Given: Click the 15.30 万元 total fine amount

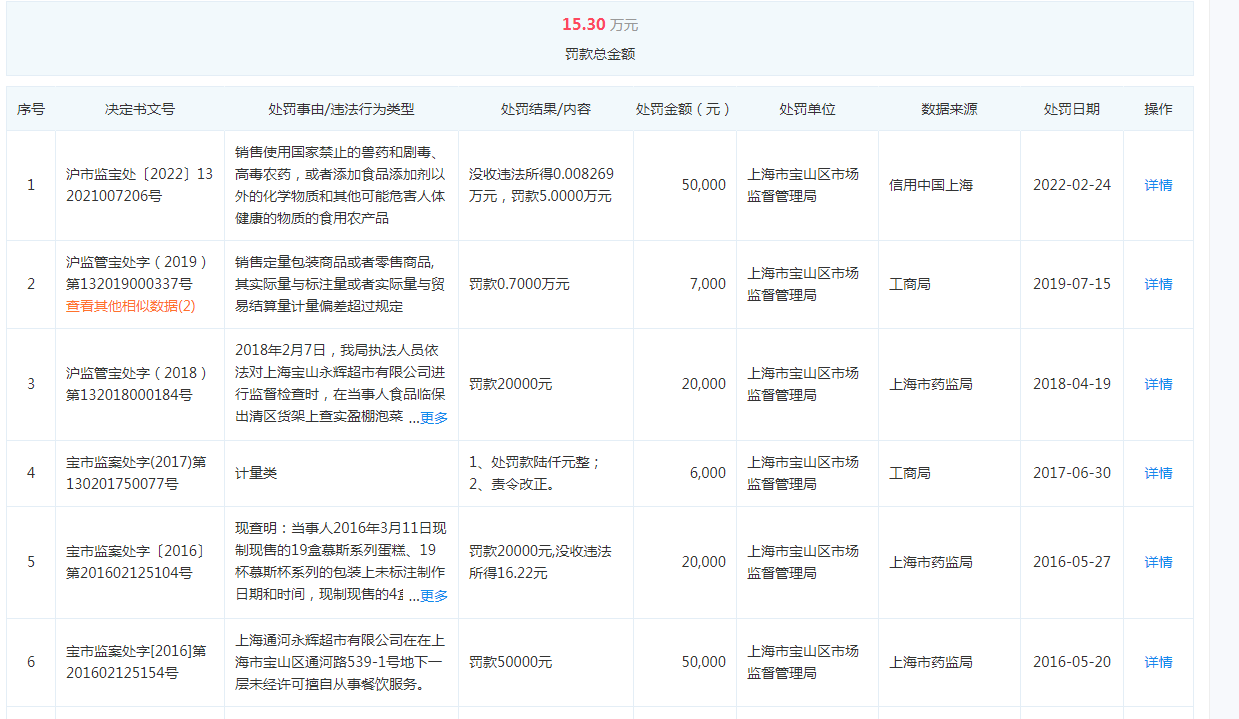Looking at the screenshot, I should (600, 24).
